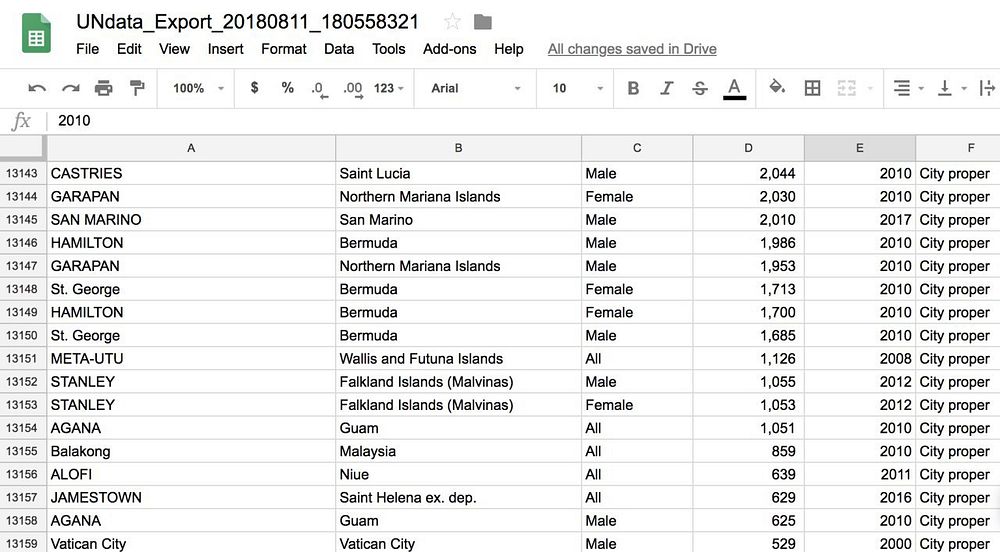1000x552 pixels.
Task: Open the Arial font dropdown
Action: pyautogui.click(x=476, y=88)
